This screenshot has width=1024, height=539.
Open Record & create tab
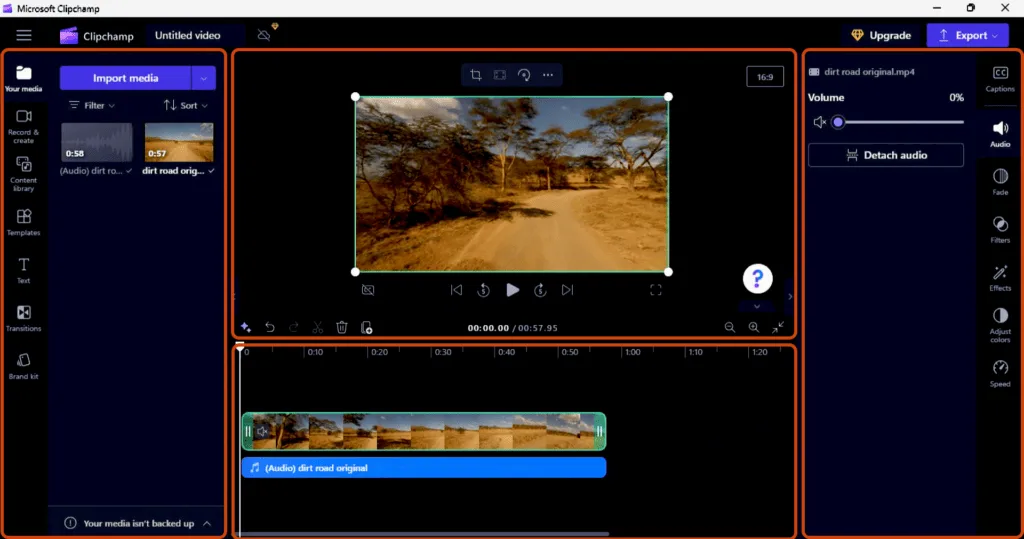[24, 126]
